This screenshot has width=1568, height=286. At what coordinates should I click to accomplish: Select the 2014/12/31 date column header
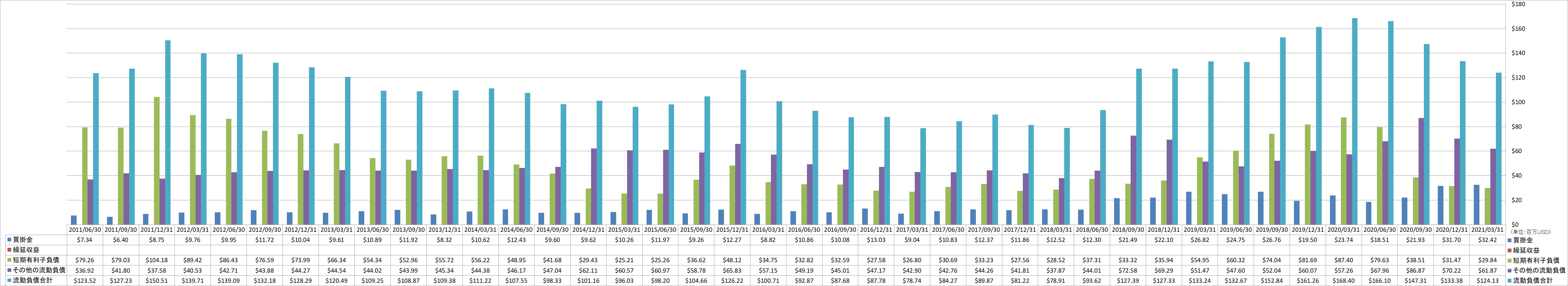point(588,230)
